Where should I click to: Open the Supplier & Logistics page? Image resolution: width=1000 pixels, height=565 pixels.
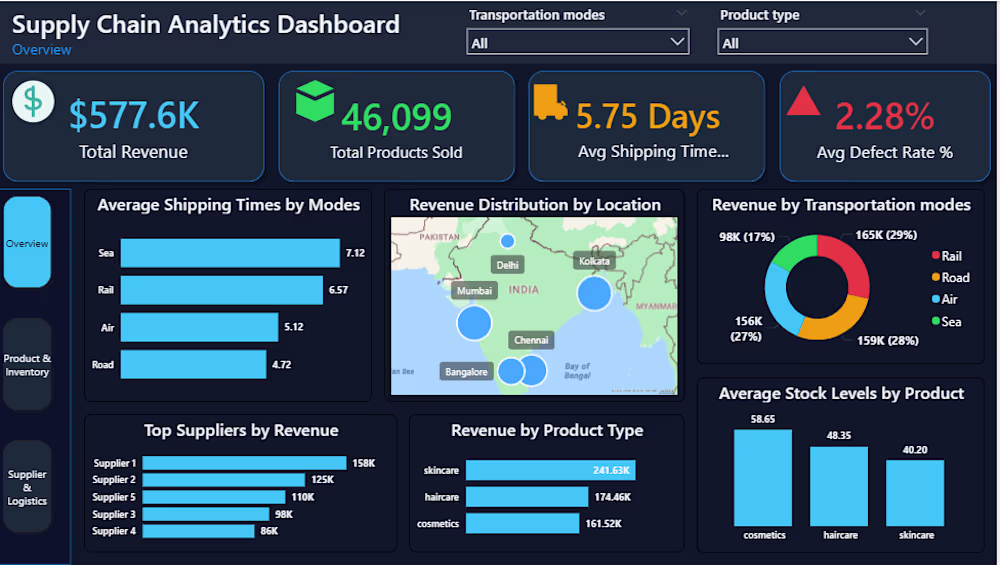point(27,487)
